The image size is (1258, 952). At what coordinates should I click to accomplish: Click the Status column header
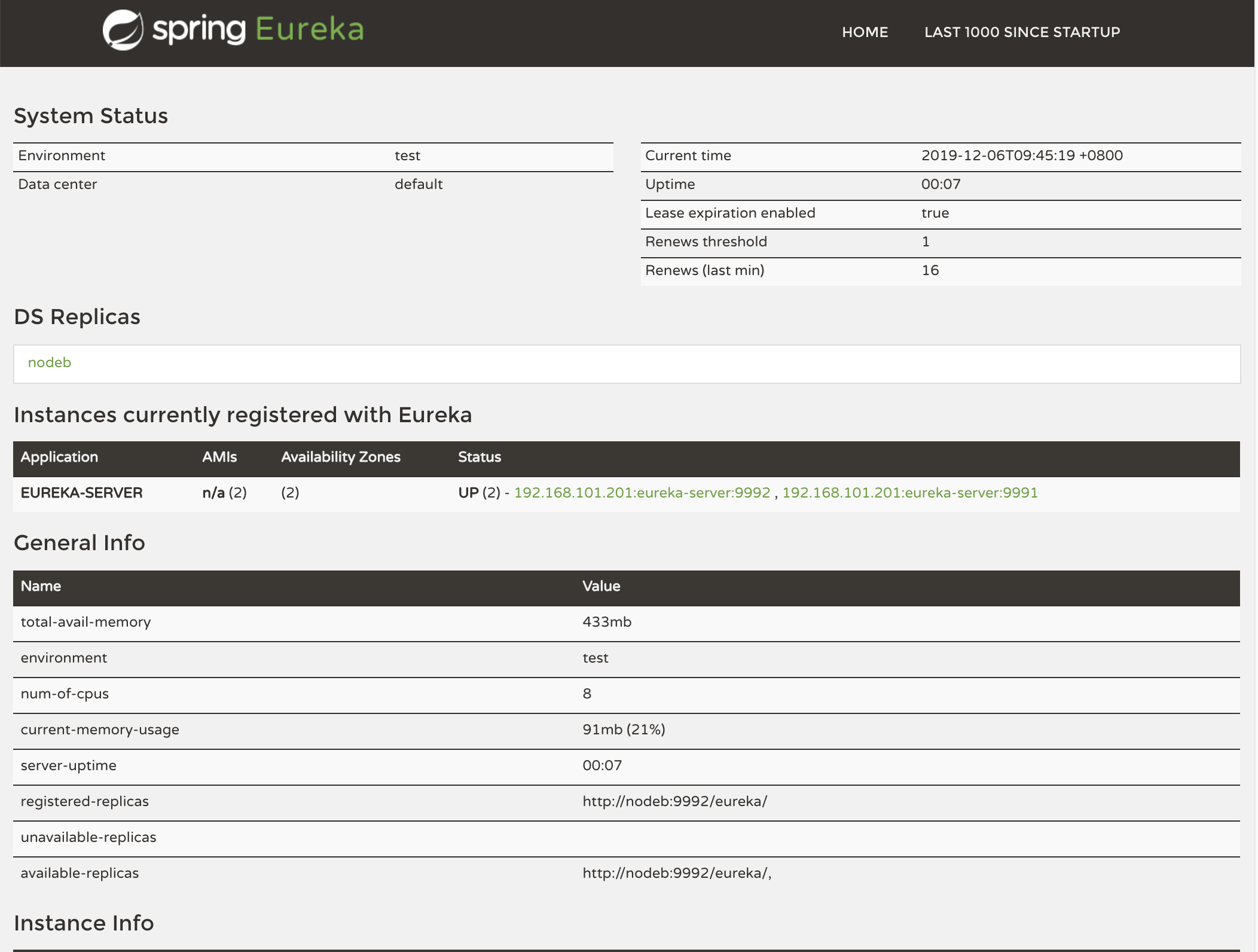click(x=480, y=457)
